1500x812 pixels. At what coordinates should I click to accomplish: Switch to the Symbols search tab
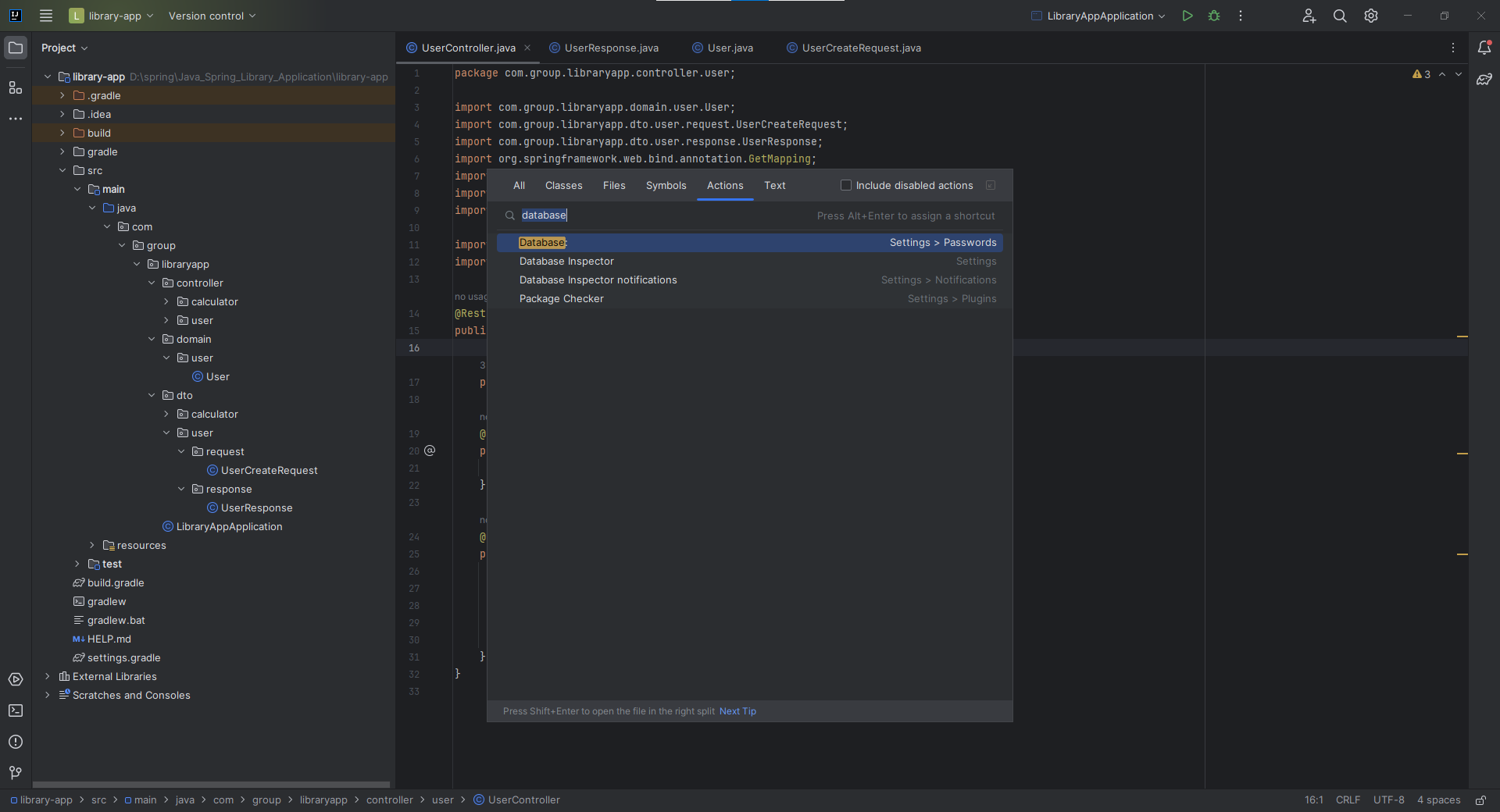[x=666, y=185]
